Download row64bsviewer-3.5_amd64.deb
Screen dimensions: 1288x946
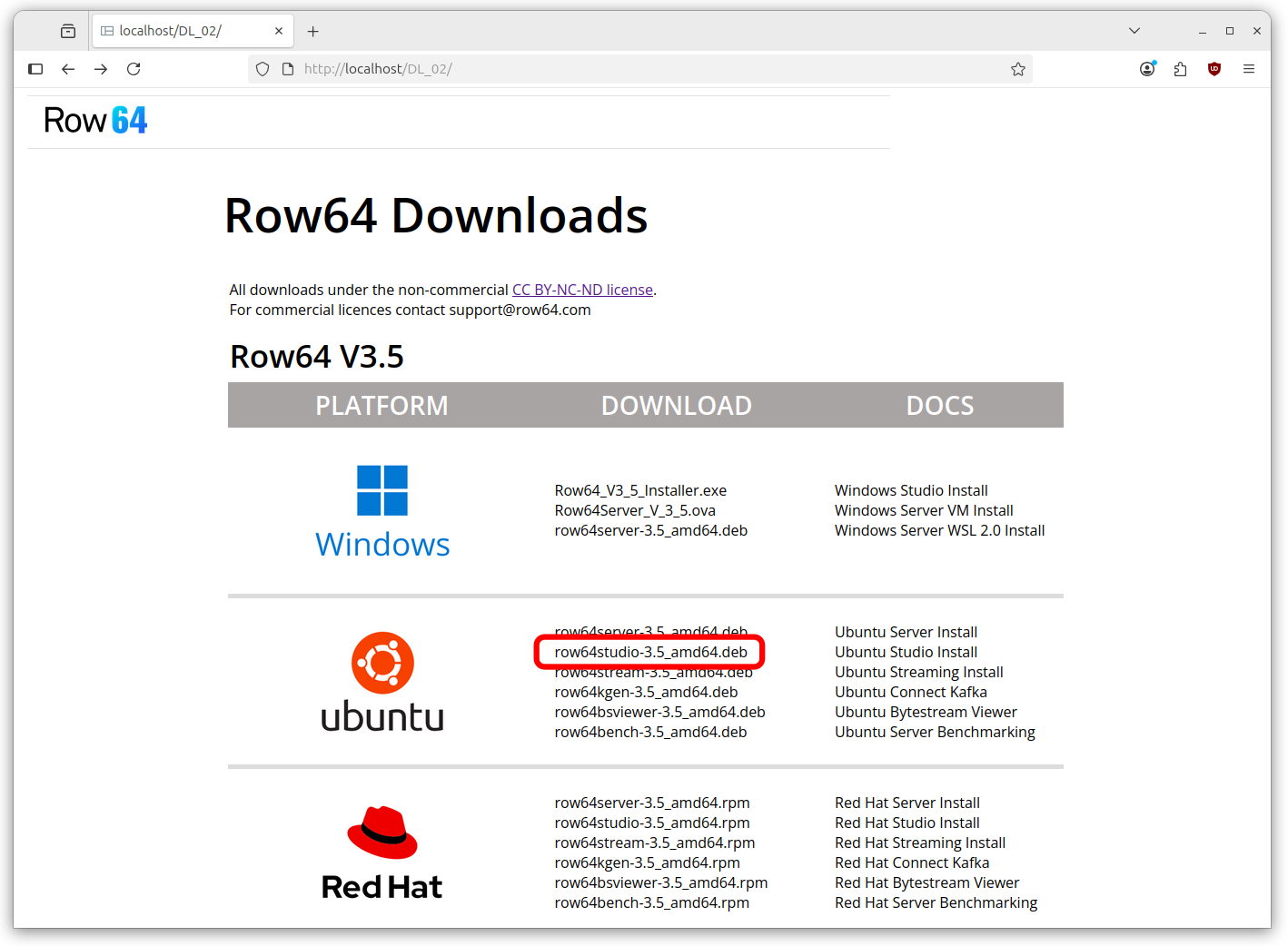659,712
